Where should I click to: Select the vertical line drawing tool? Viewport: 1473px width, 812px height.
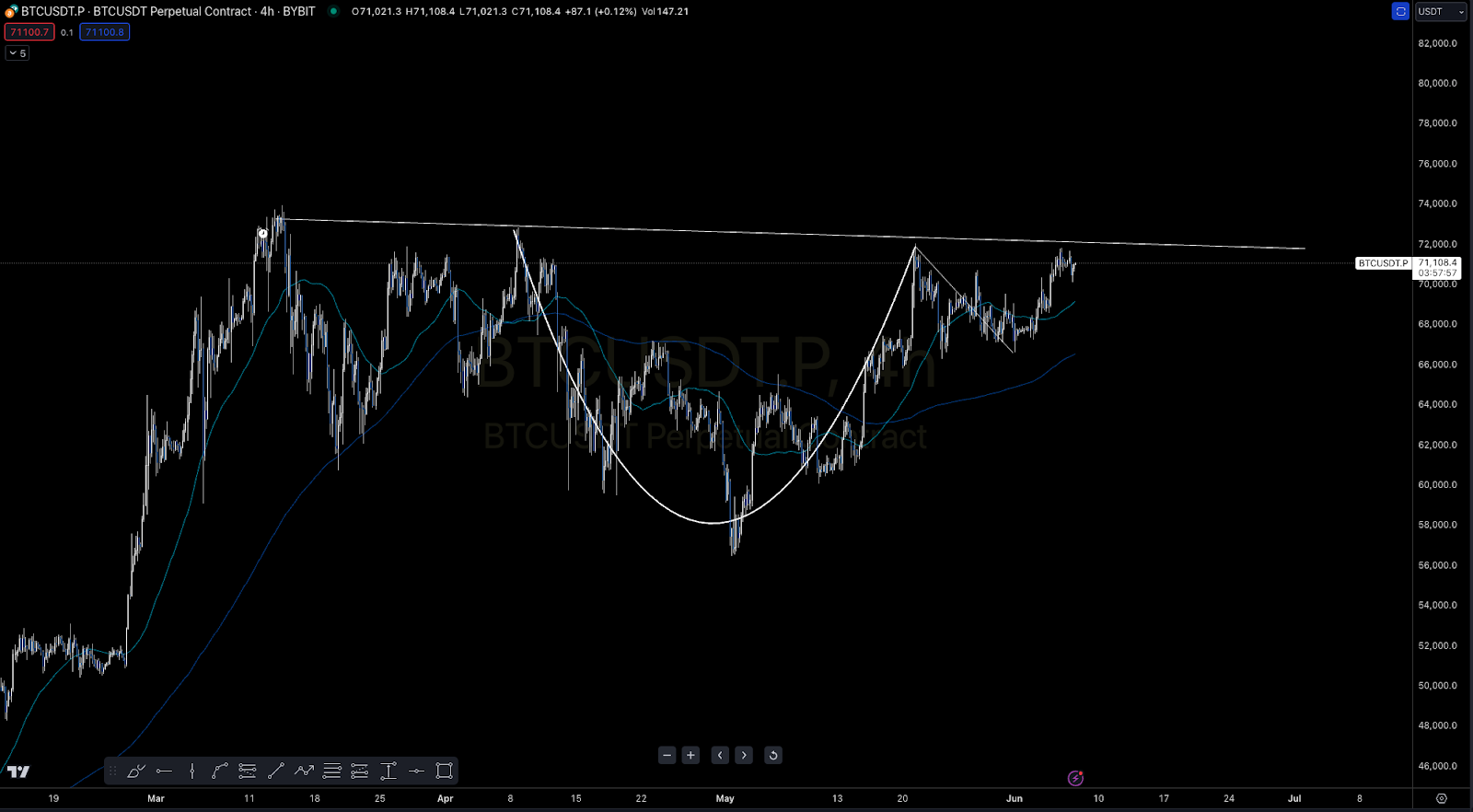coord(191,771)
